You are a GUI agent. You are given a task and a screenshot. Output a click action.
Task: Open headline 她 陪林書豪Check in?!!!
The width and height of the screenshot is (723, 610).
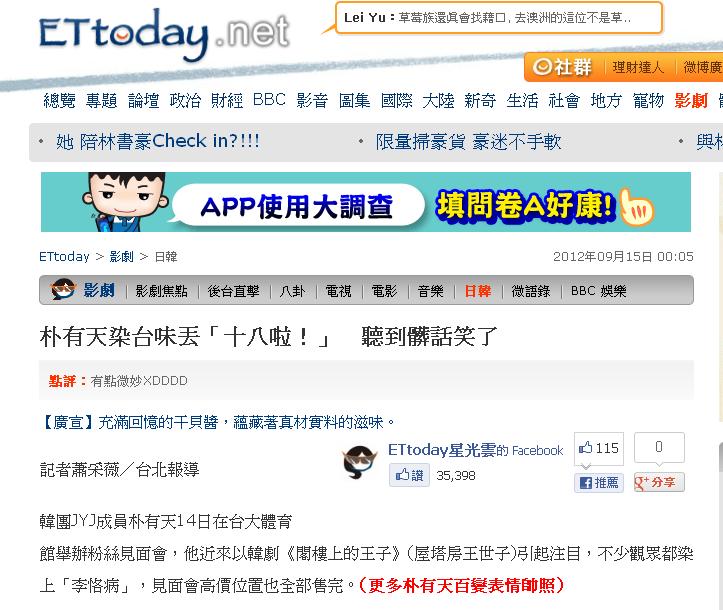(158, 142)
